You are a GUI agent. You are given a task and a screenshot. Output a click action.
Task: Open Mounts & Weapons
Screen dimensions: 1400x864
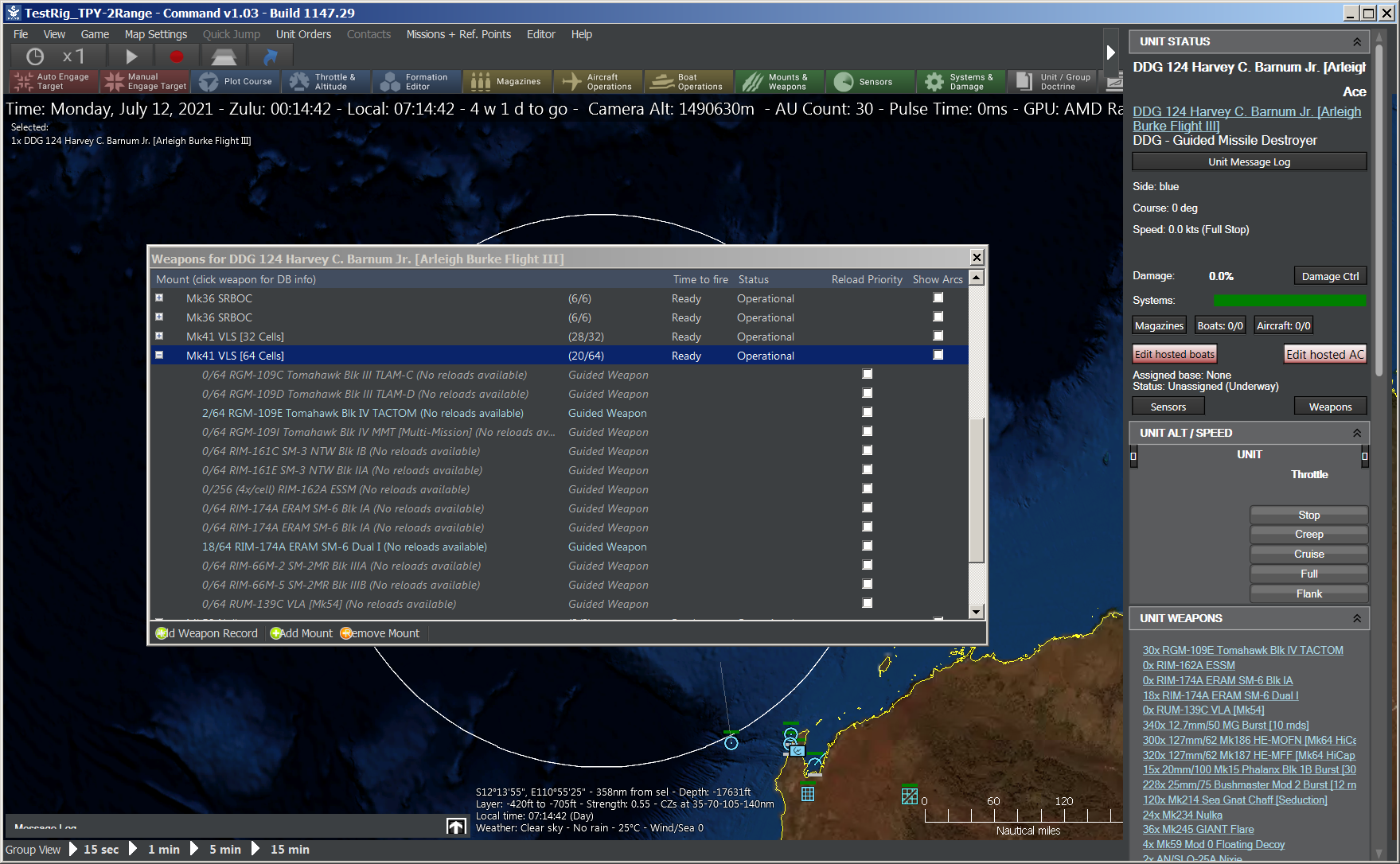(x=780, y=82)
